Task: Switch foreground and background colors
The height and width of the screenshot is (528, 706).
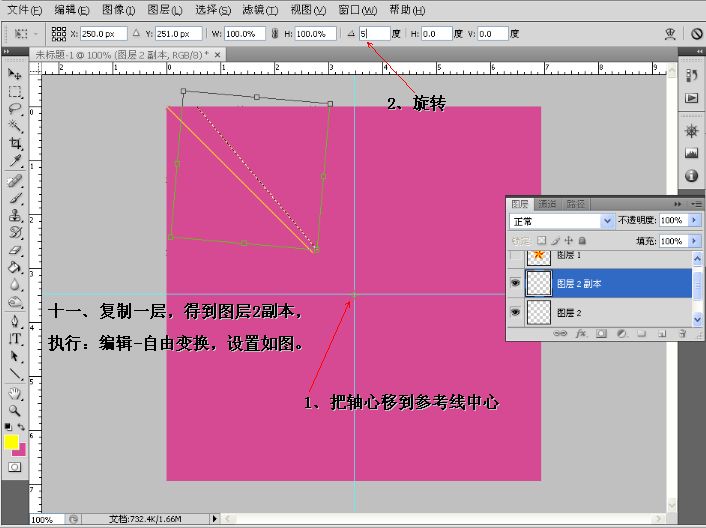Action: [21, 426]
